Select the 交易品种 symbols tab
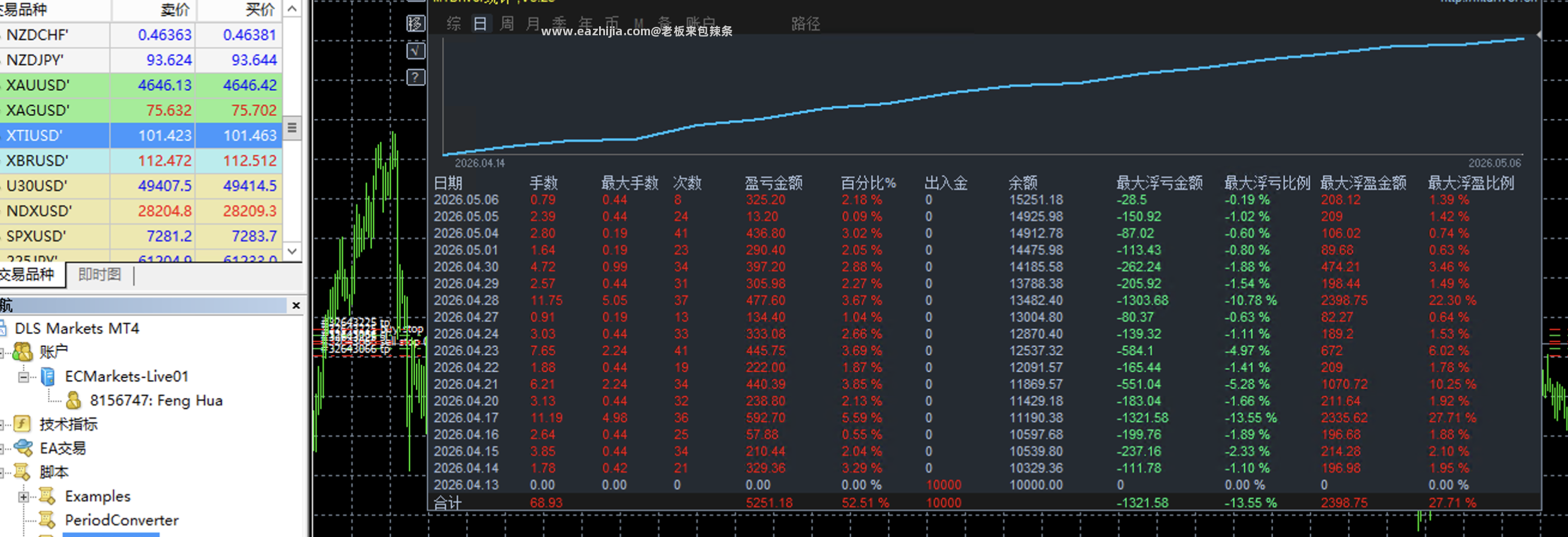 point(28,275)
